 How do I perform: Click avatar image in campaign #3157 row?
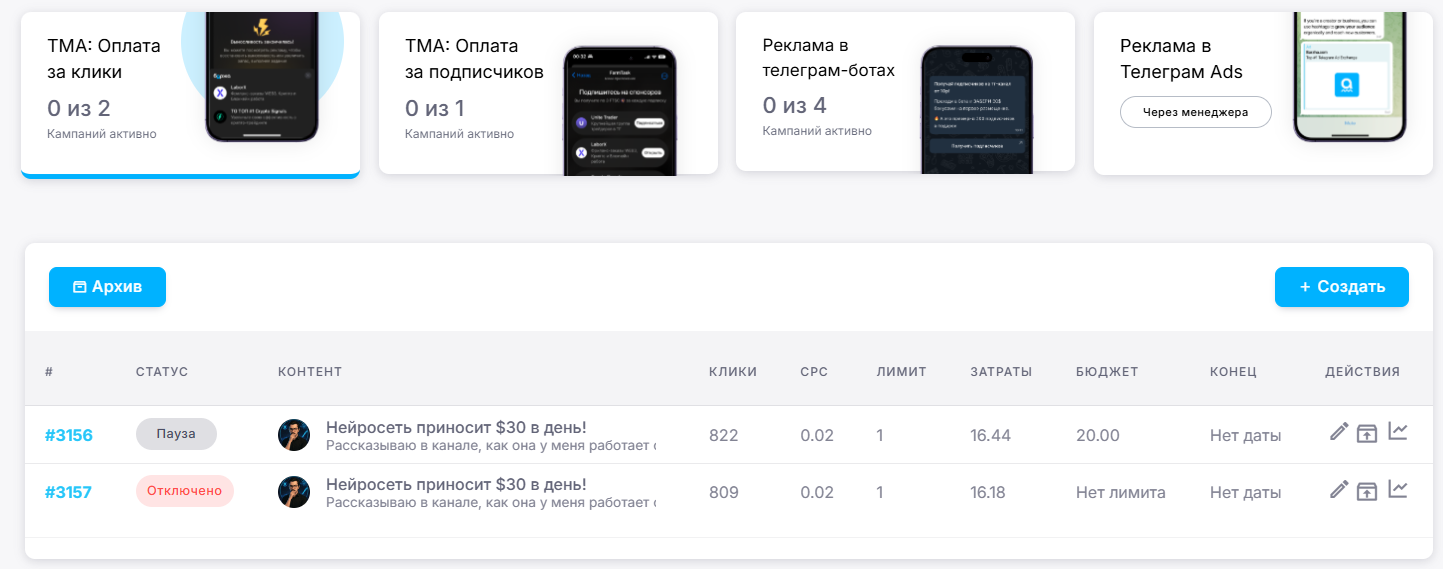(294, 492)
